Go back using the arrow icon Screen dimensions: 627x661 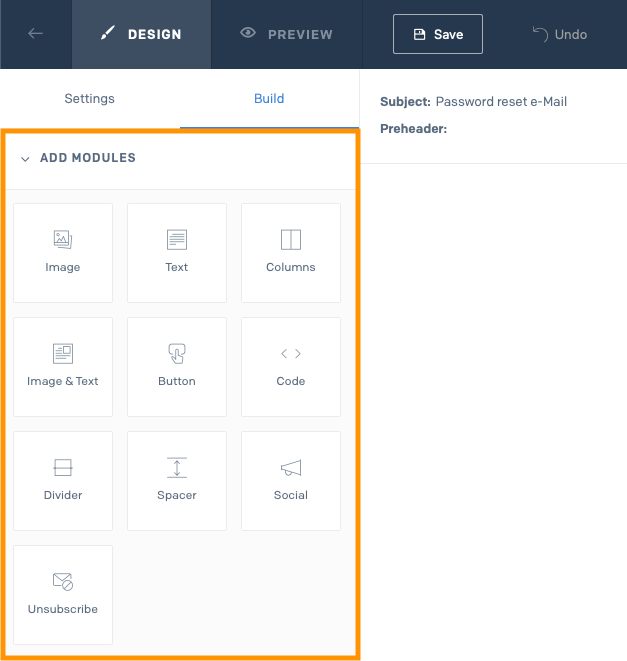click(x=35, y=34)
